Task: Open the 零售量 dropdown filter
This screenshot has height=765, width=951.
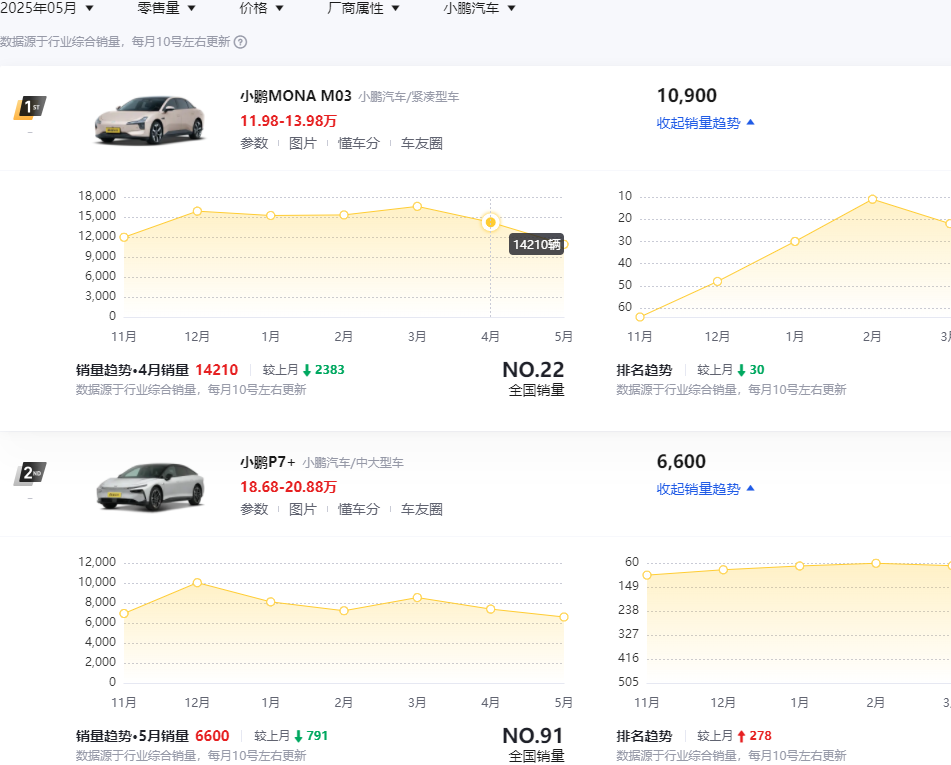Action: [x=166, y=8]
